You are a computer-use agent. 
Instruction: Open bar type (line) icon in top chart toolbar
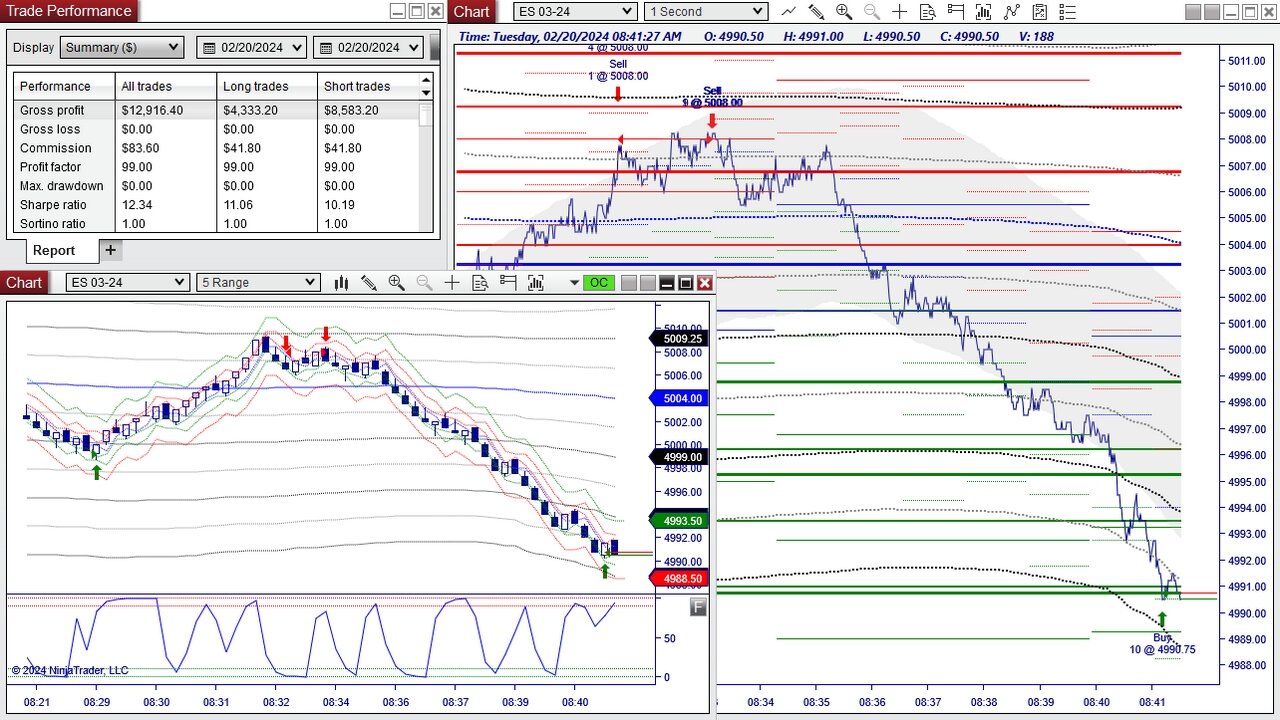[x=789, y=12]
